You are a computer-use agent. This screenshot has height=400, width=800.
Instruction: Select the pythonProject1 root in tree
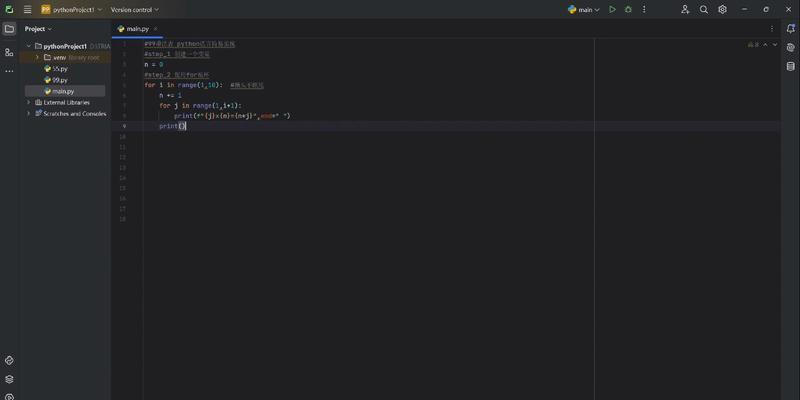(65, 46)
